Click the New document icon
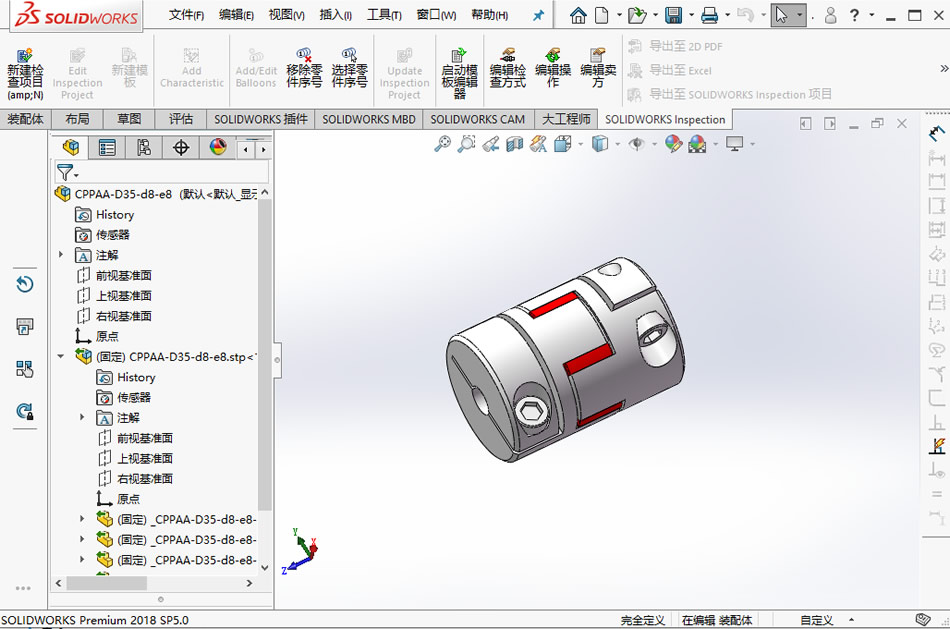This screenshot has height=629, width=950. (602, 15)
